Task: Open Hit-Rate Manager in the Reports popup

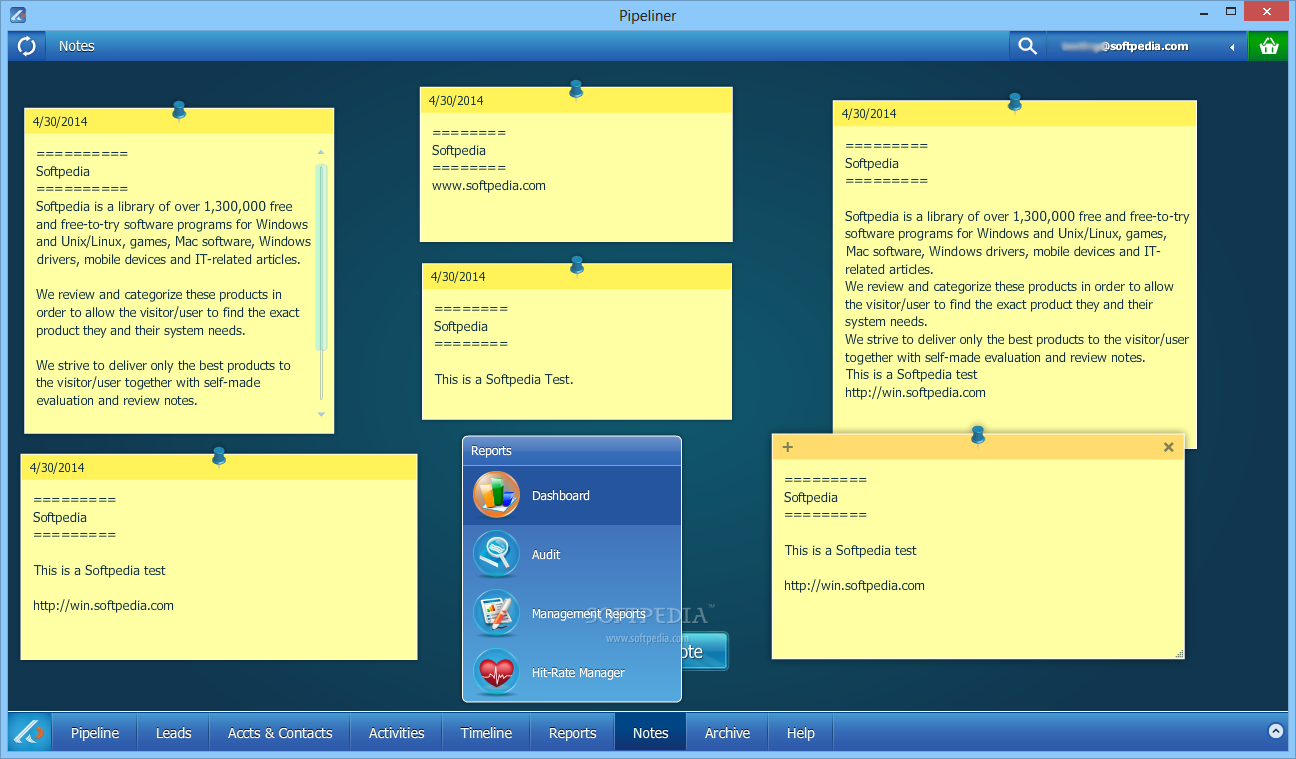Action: click(572, 672)
